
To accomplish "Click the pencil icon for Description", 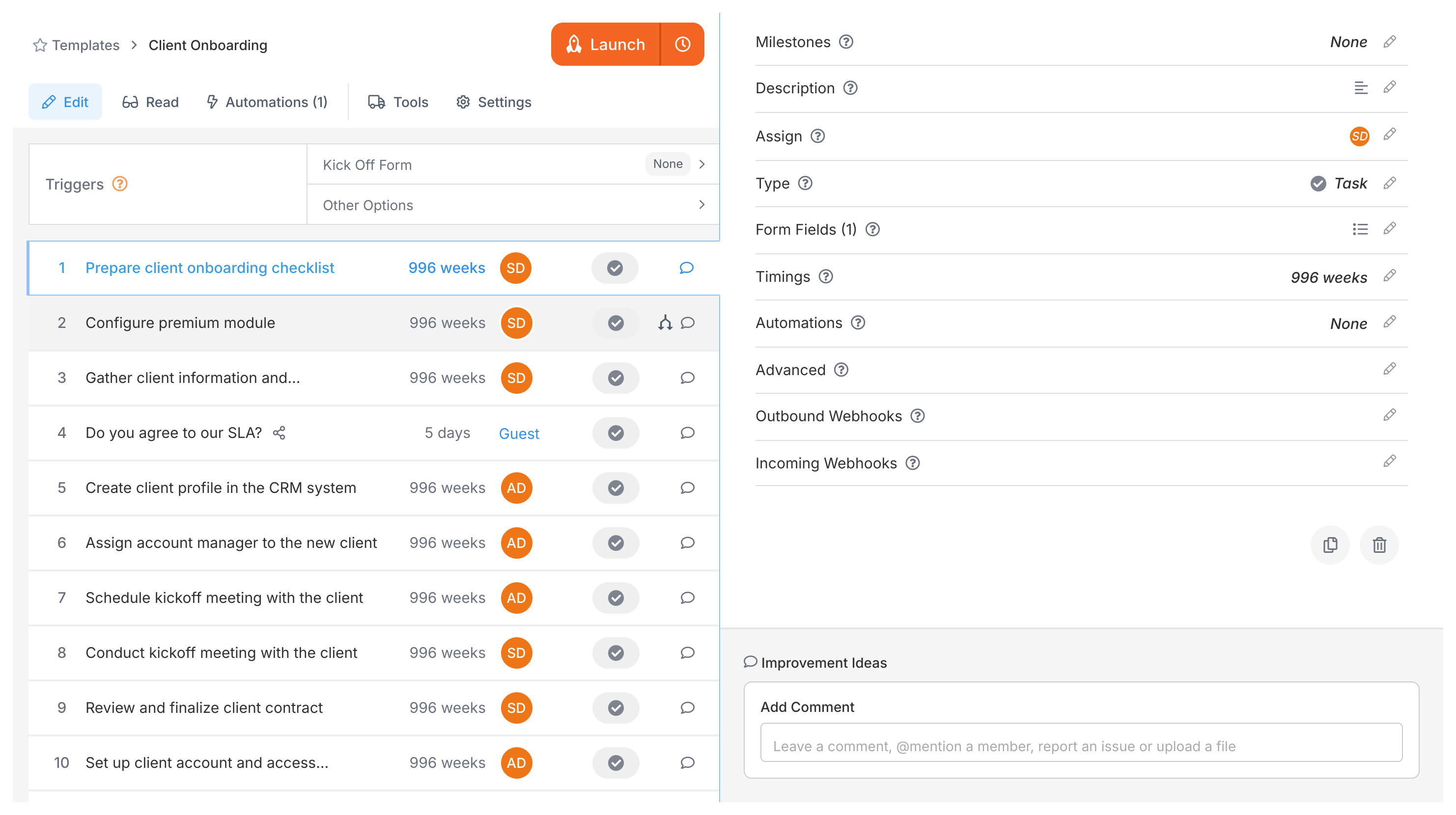I will (x=1390, y=87).
